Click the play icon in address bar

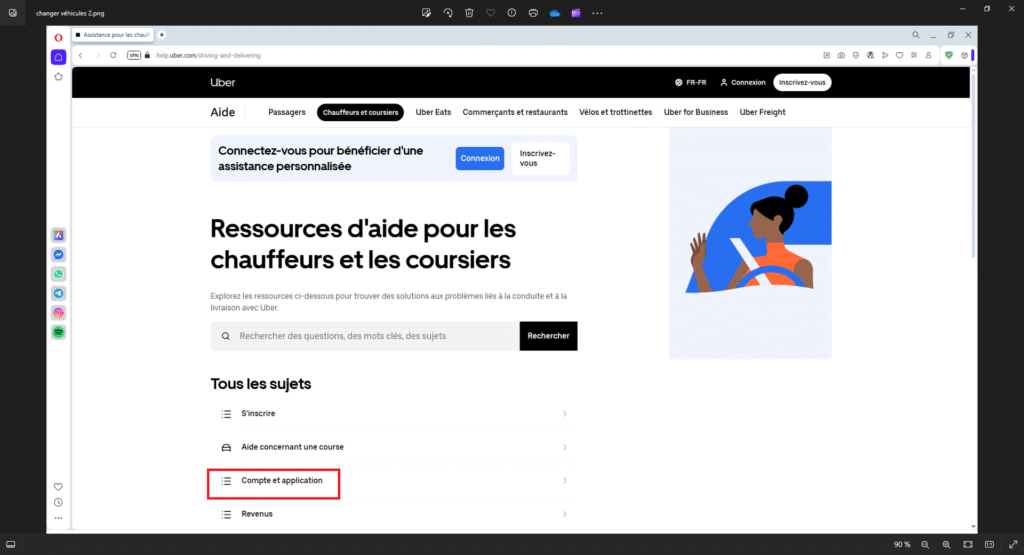click(x=885, y=56)
